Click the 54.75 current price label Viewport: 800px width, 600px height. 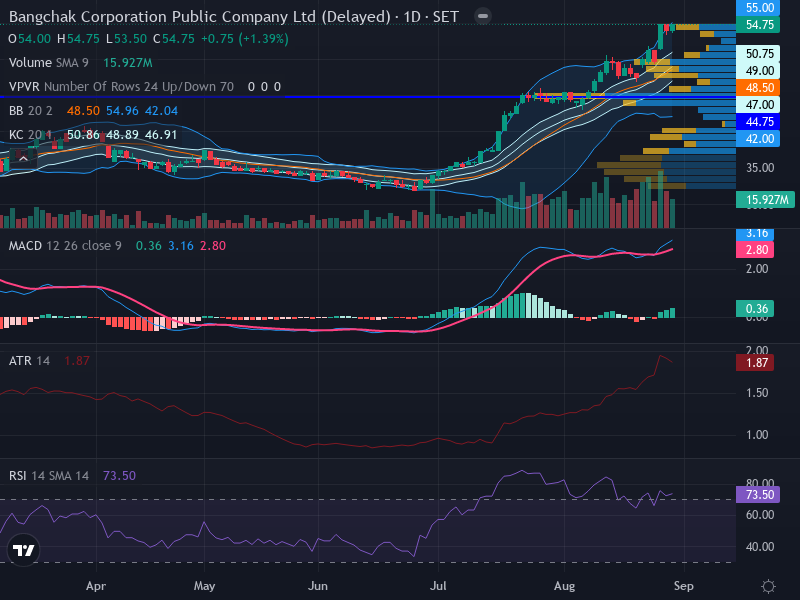[x=758, y=24]
